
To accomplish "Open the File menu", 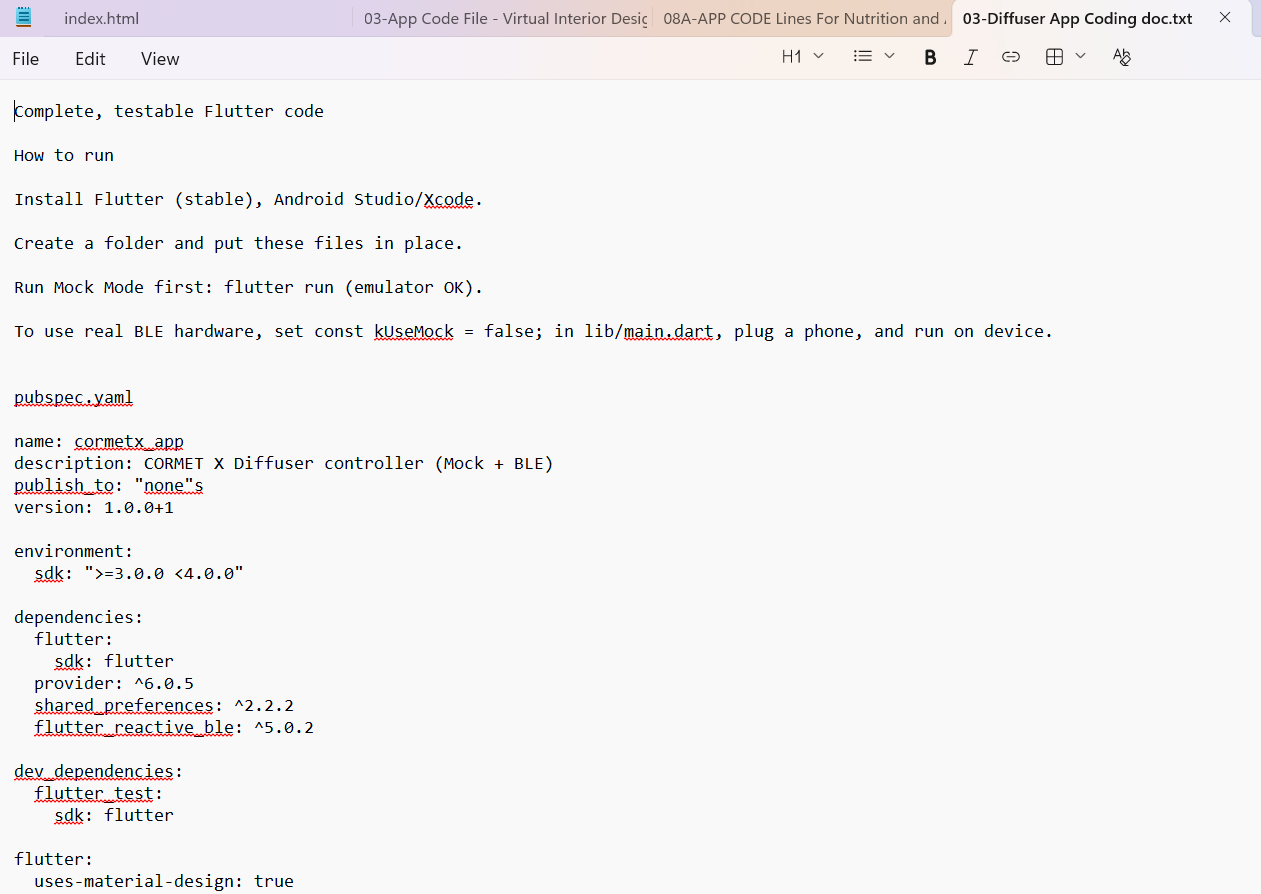I will 26,59.
